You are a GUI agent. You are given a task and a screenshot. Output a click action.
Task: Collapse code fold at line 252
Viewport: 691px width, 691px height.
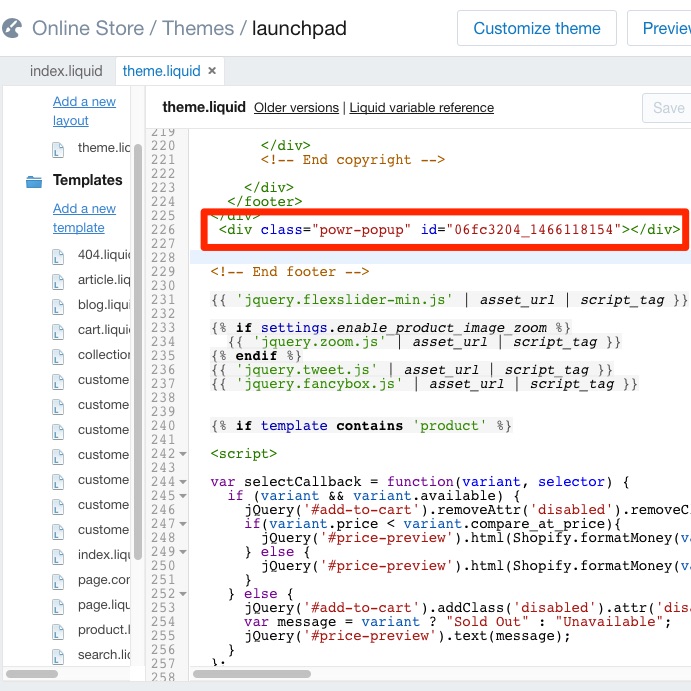[x=183, y=594]
